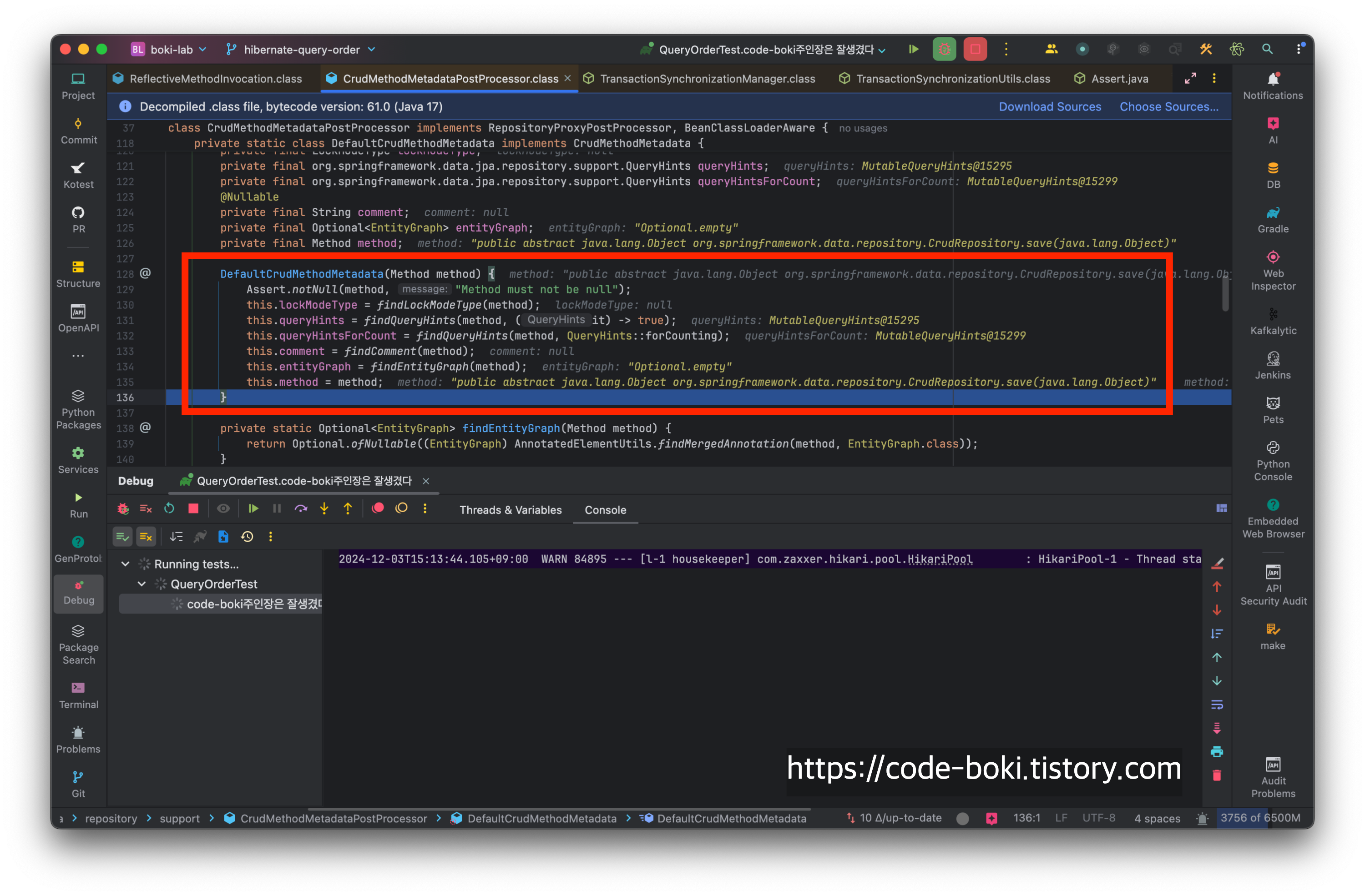Resume program in Debug toolbar
This screenshot has height=896, width=1365.
pyautogui.click(x=253, y=508)
